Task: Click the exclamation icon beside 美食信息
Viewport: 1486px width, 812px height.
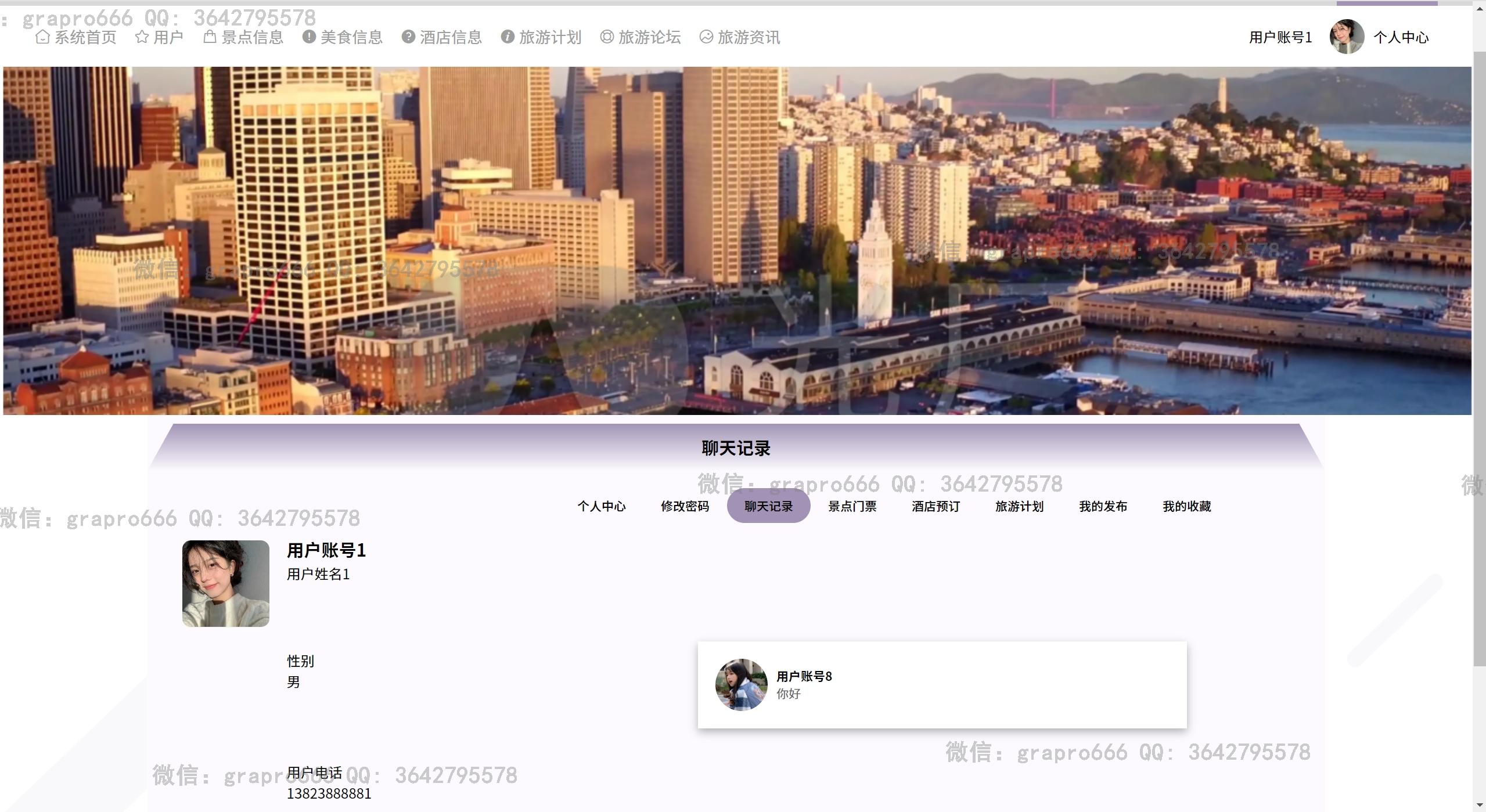Action: (x=309, y=37)
